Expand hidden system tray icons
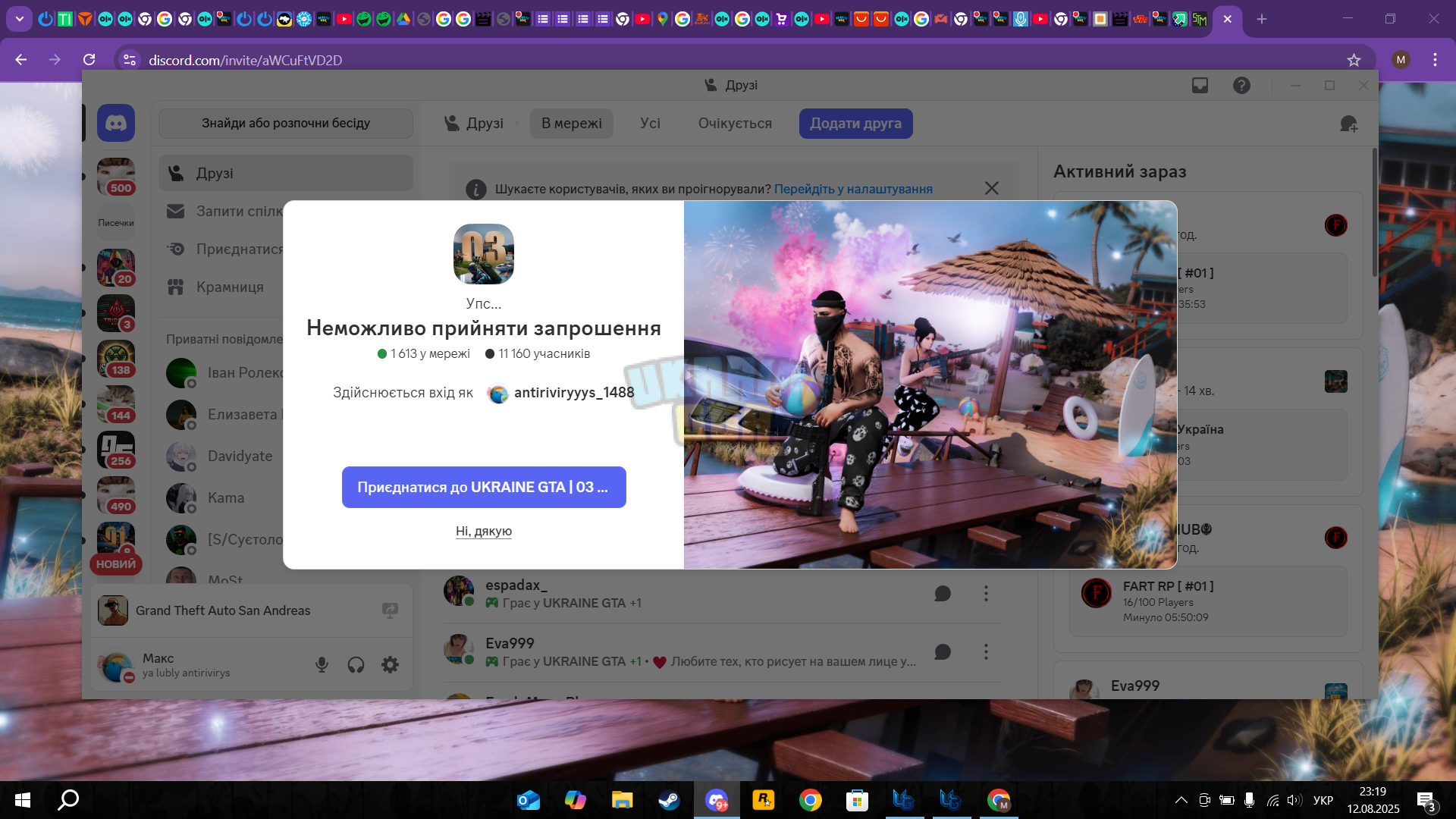The image size is (1456, 819). tap(1181, 800)
